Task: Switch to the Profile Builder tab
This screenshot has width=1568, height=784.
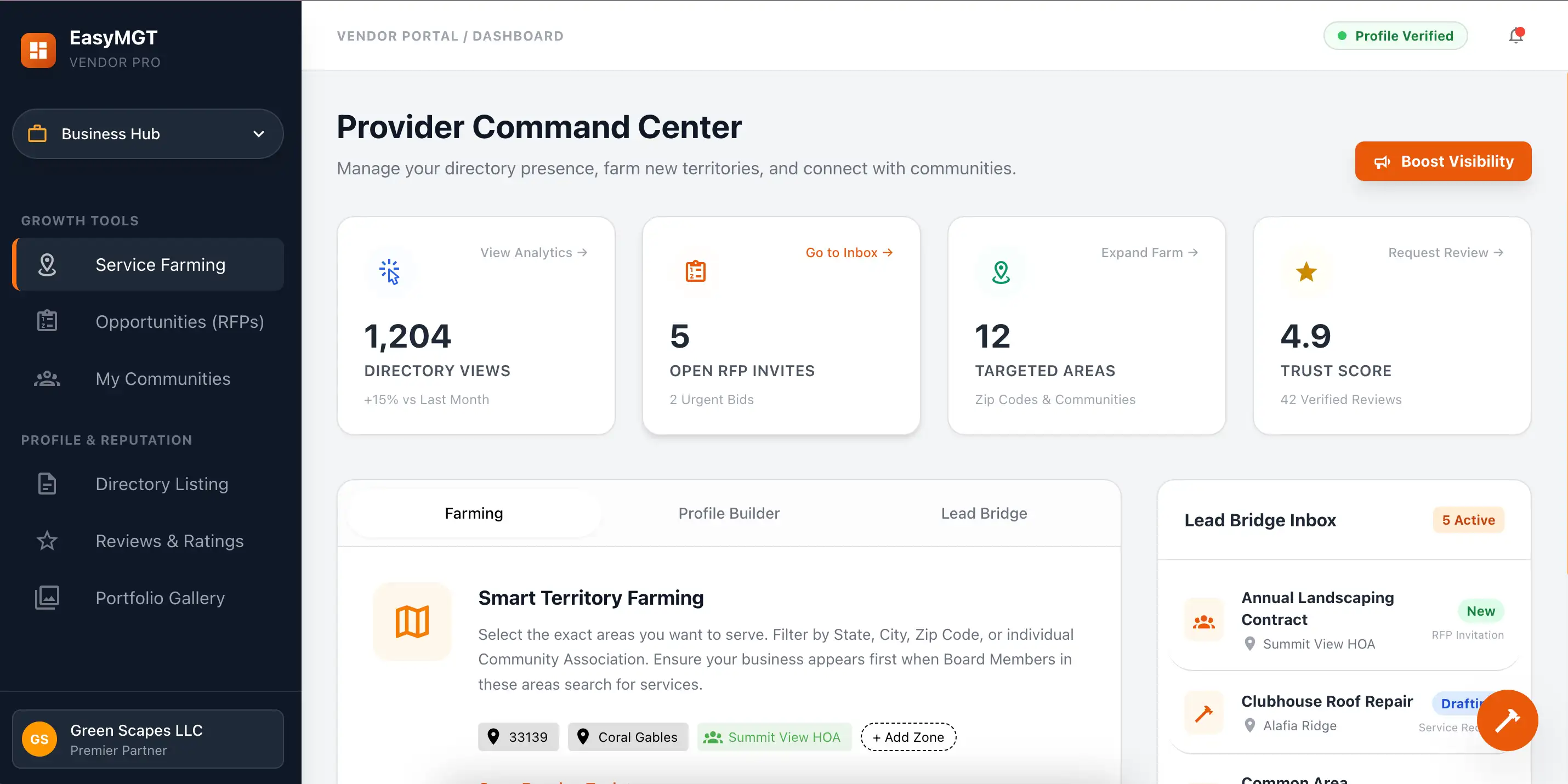Action: 729,513
